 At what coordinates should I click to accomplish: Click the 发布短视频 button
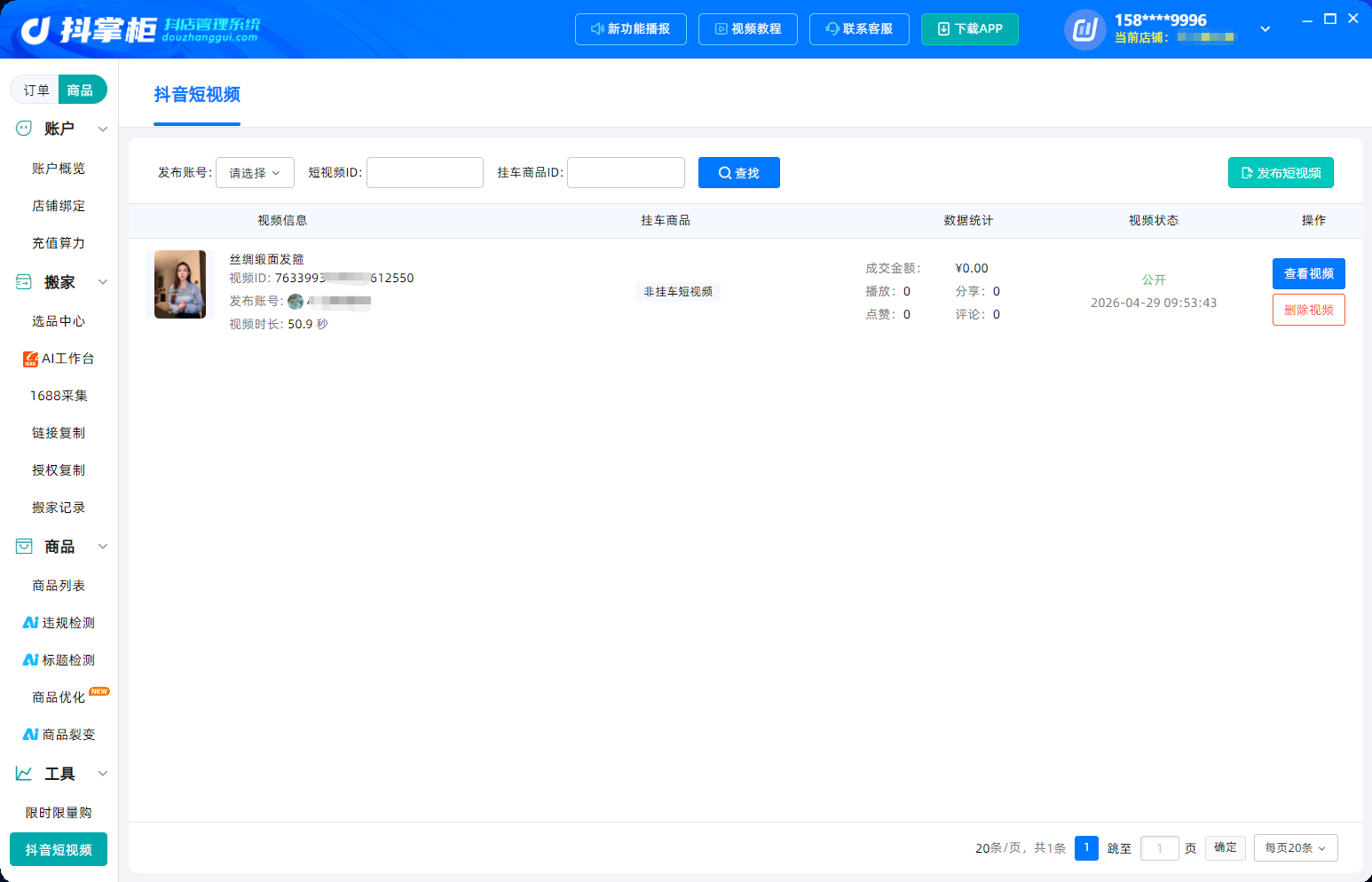[x=1281, y=173]
